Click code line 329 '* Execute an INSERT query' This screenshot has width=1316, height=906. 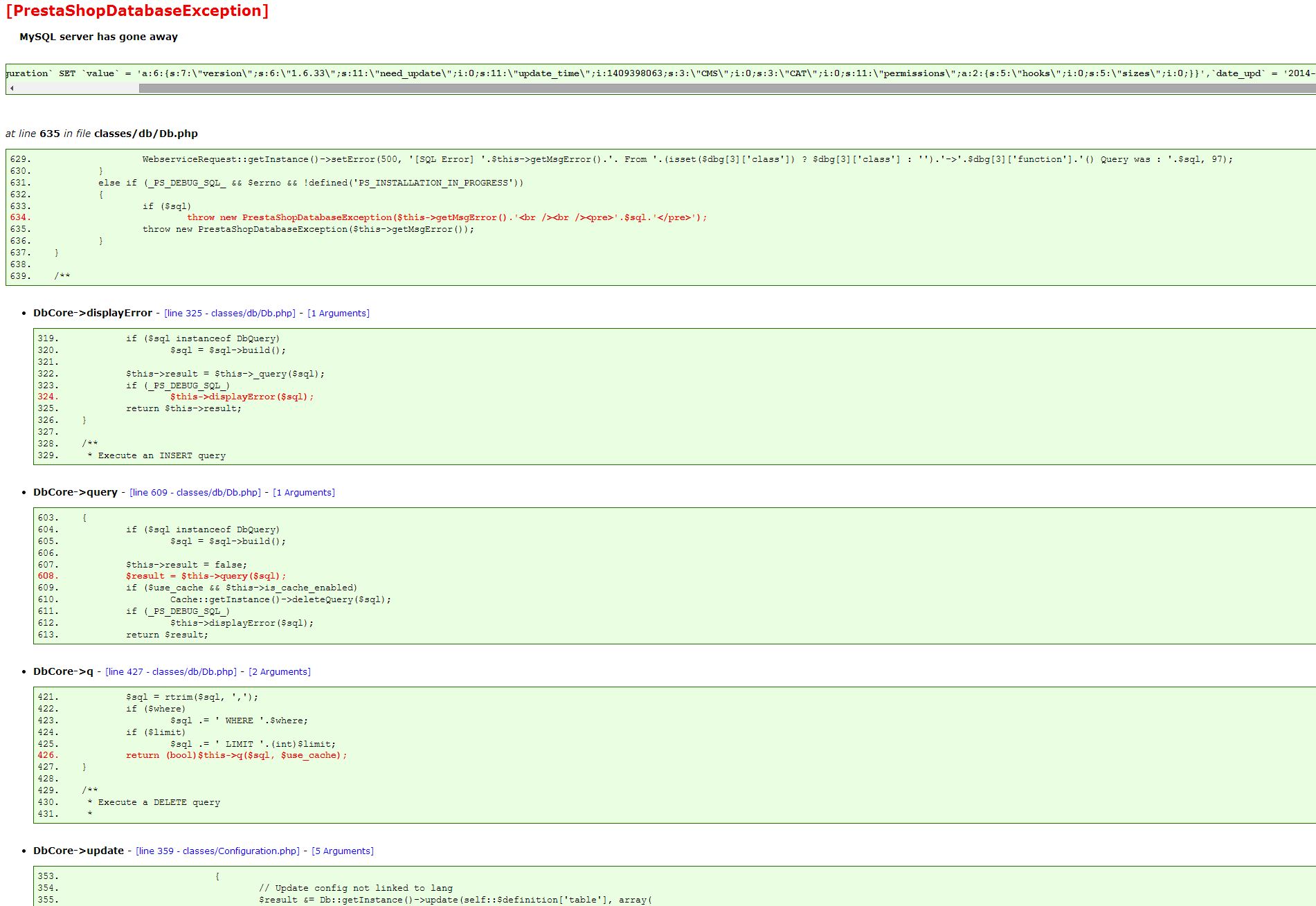pyautogui.click(x=156, y=455)
